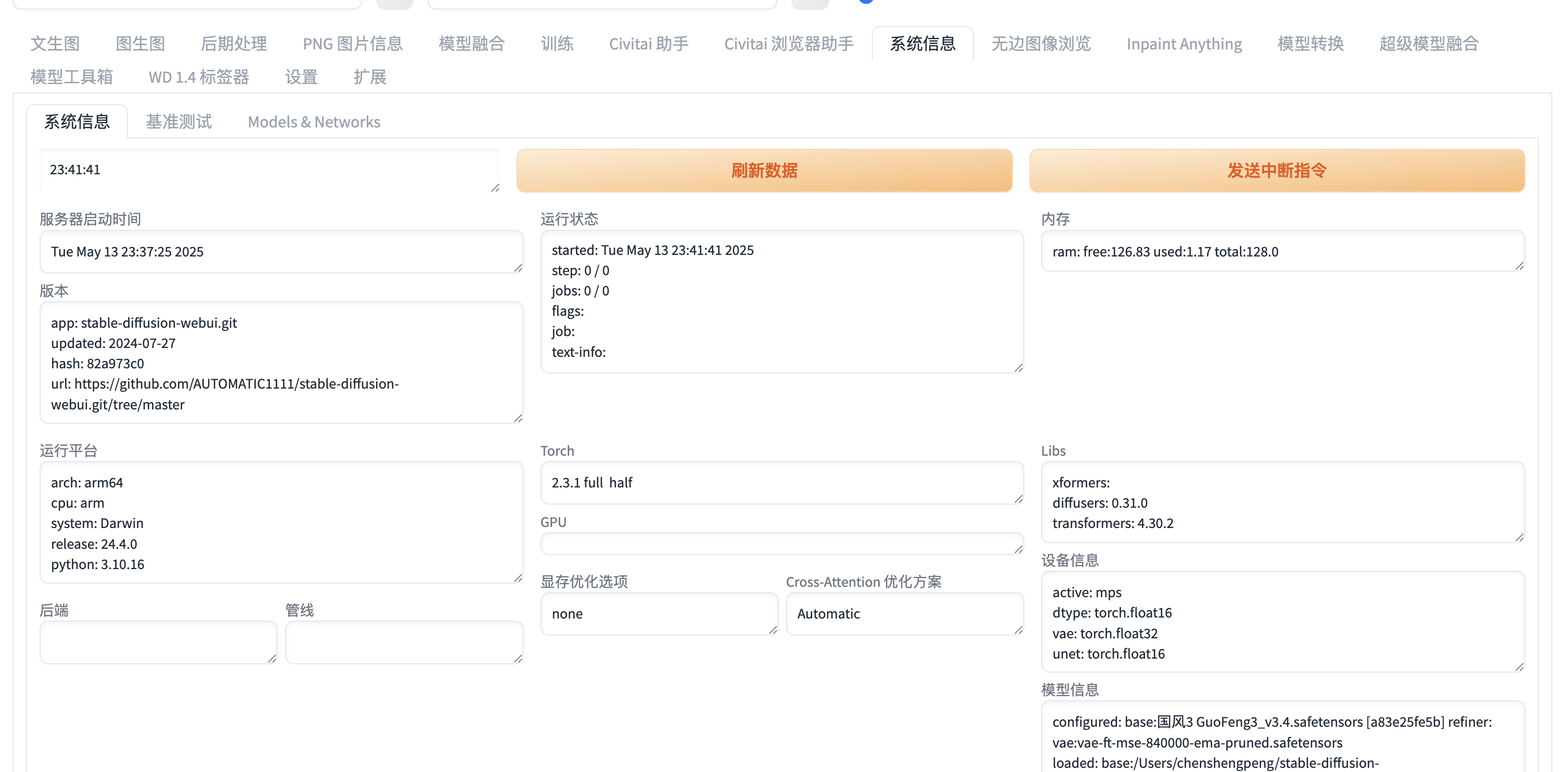Open the WD 1.4 标签器 tab
This screenshot has height=772, width=1568.
[198, 78]
